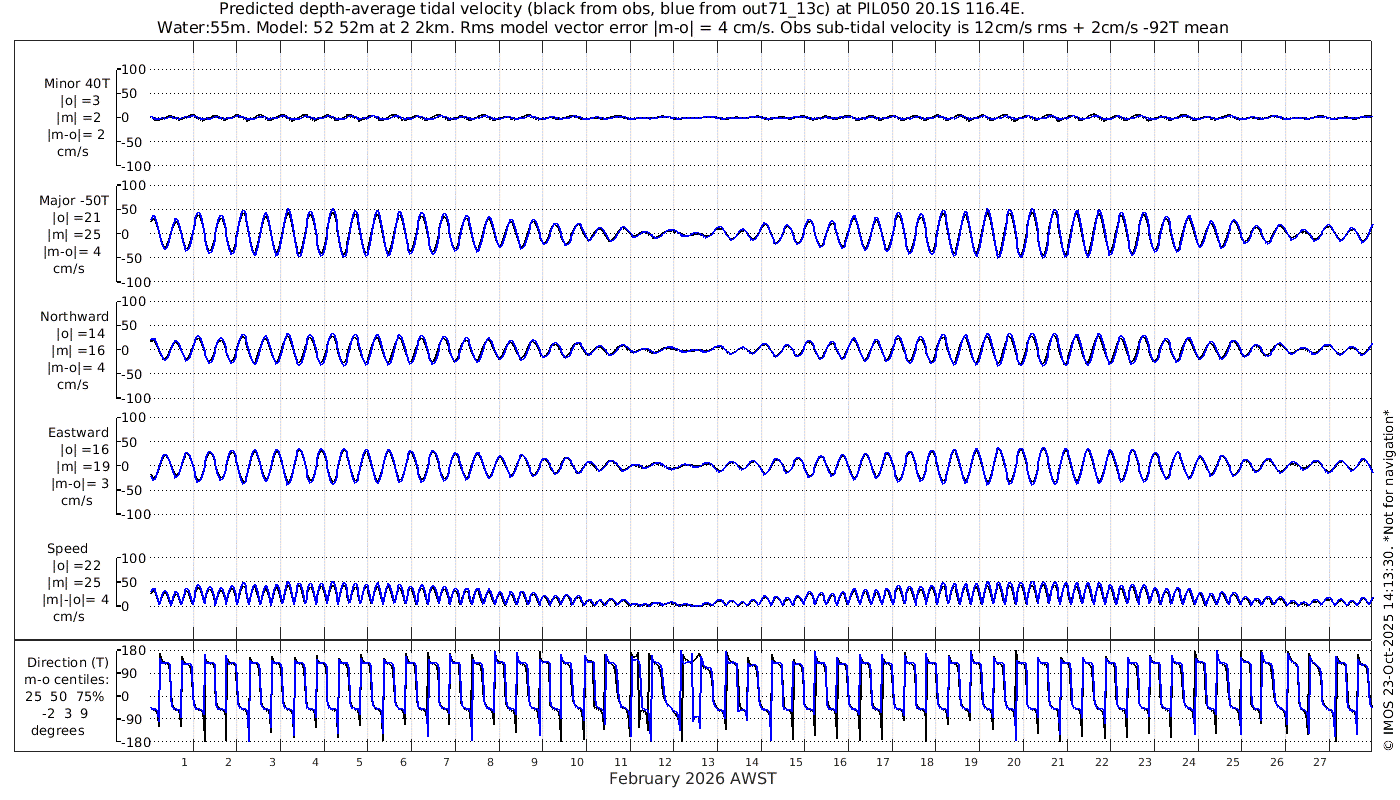The height and width of the screenshot is (800, 1400).
Task: Select day "27" on the date axis
Action: (1320, 762)
